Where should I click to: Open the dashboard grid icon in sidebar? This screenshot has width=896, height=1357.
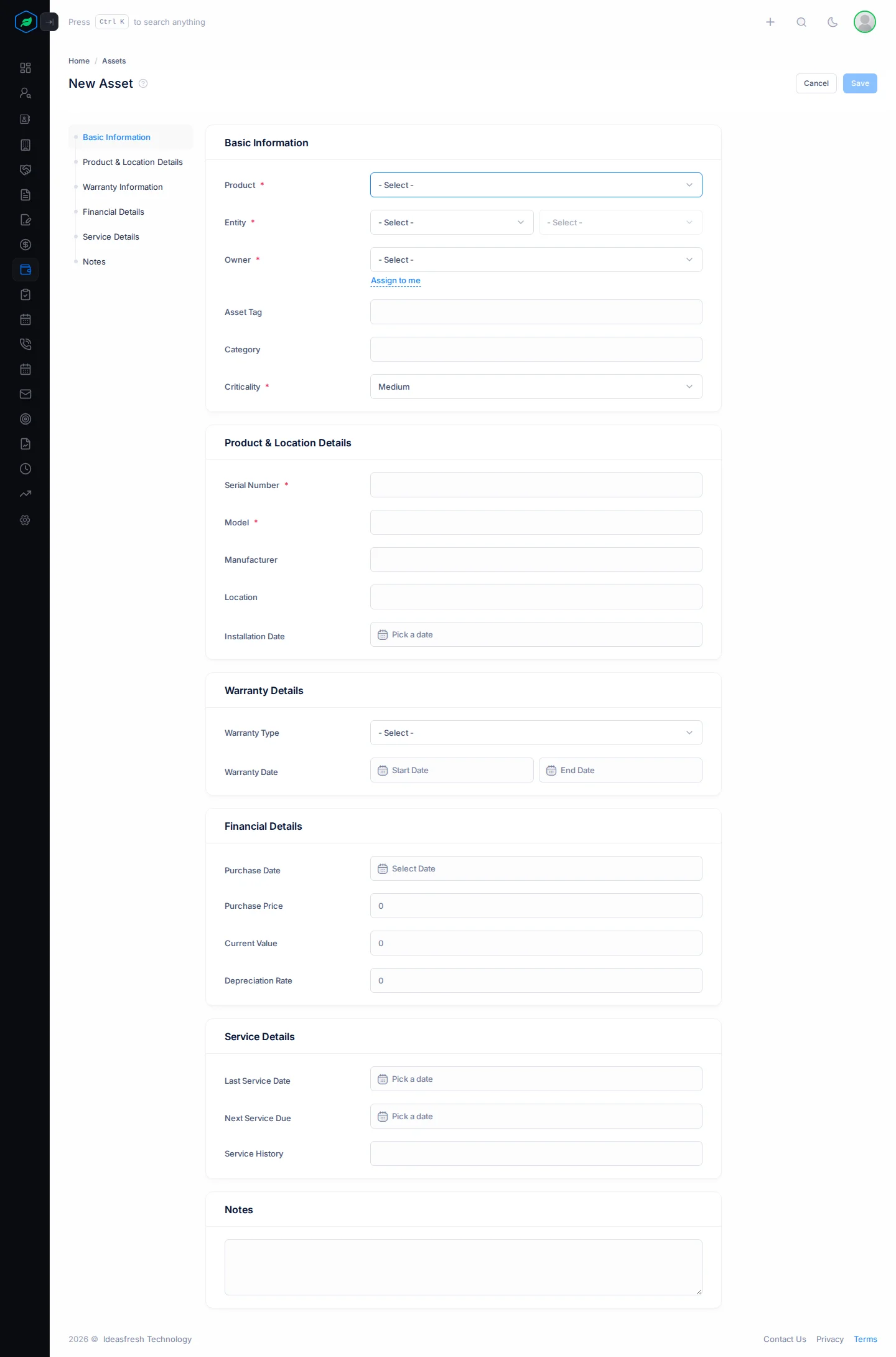(x=26, y=68)
